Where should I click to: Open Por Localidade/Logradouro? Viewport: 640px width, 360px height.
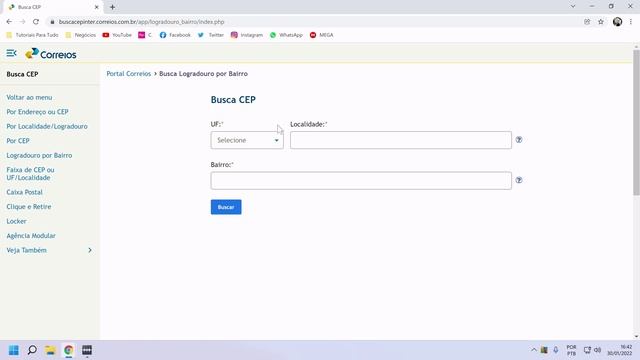47,126
